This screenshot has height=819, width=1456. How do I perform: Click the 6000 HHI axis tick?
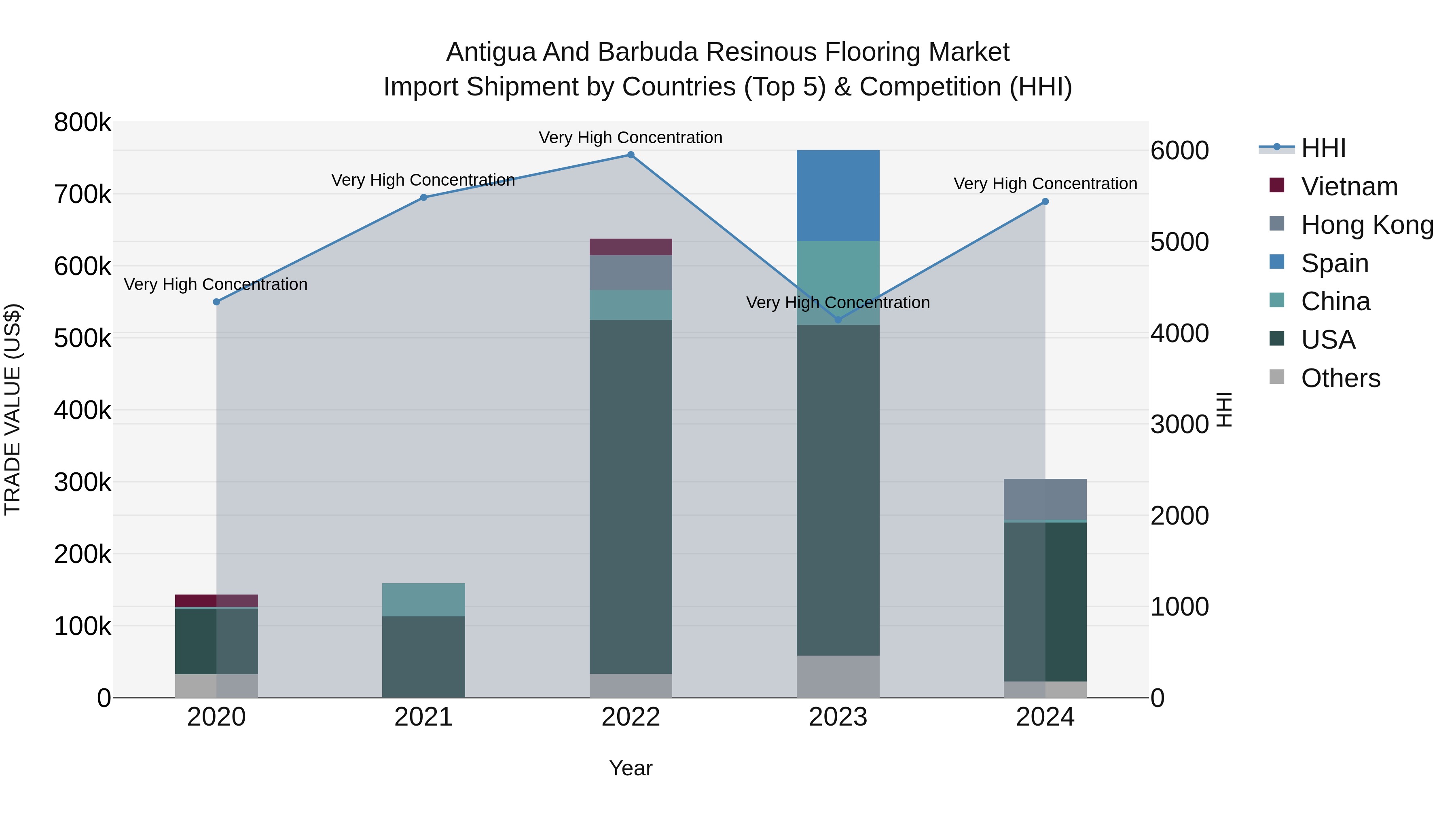click(1180, 150)
